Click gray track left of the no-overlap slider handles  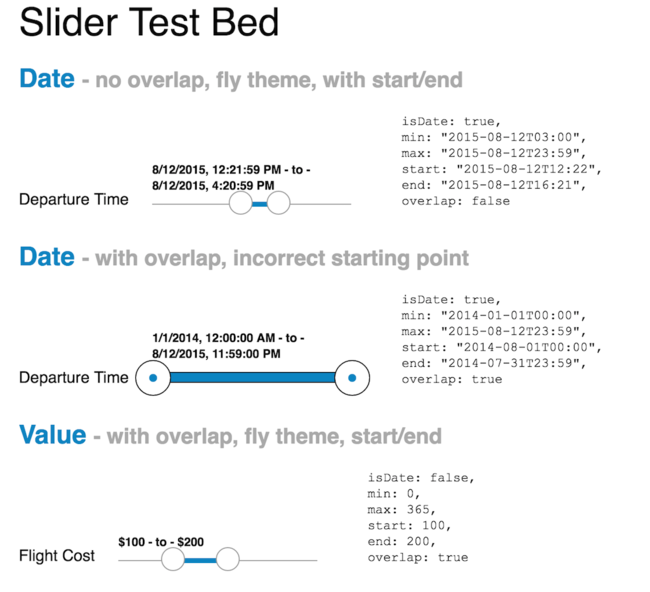[190, 204]
